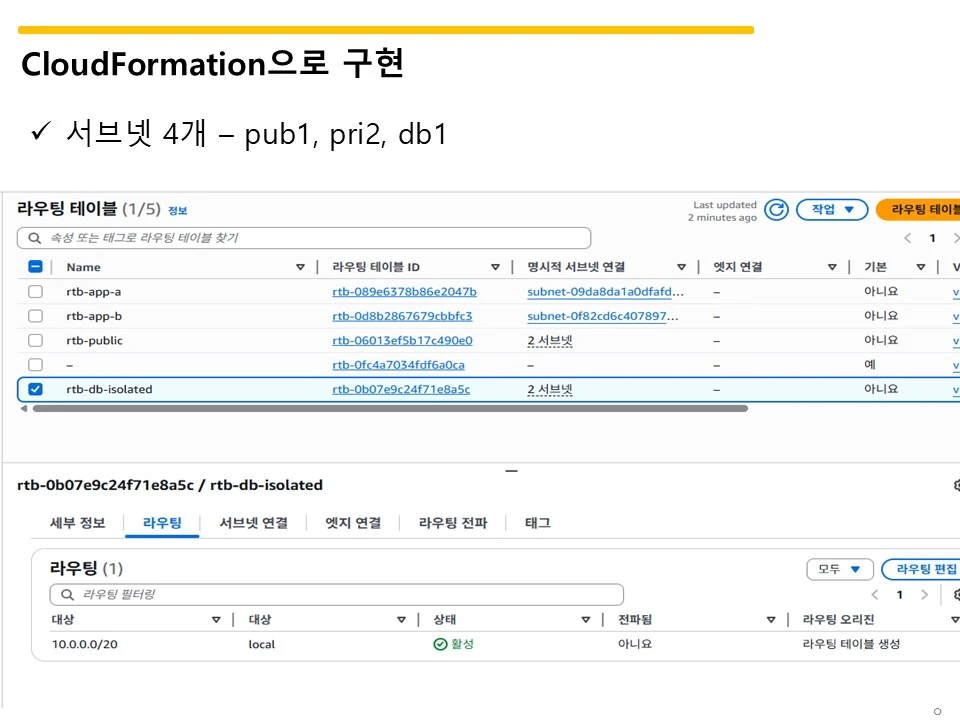Screen dimensions: 960x720
Task: Sort by 명시적 서브넷 연결 column arrow
Action: [681, 267]
